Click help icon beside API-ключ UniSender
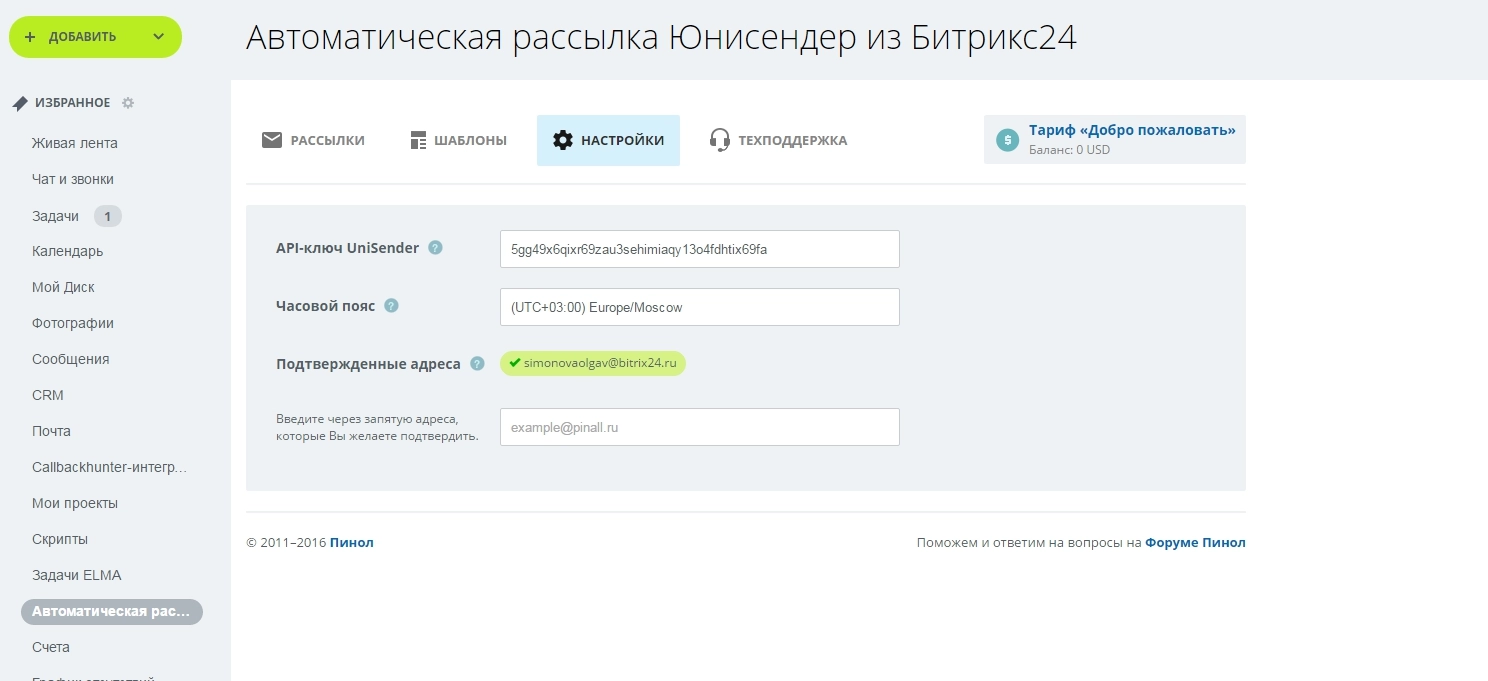 (435, 248)
